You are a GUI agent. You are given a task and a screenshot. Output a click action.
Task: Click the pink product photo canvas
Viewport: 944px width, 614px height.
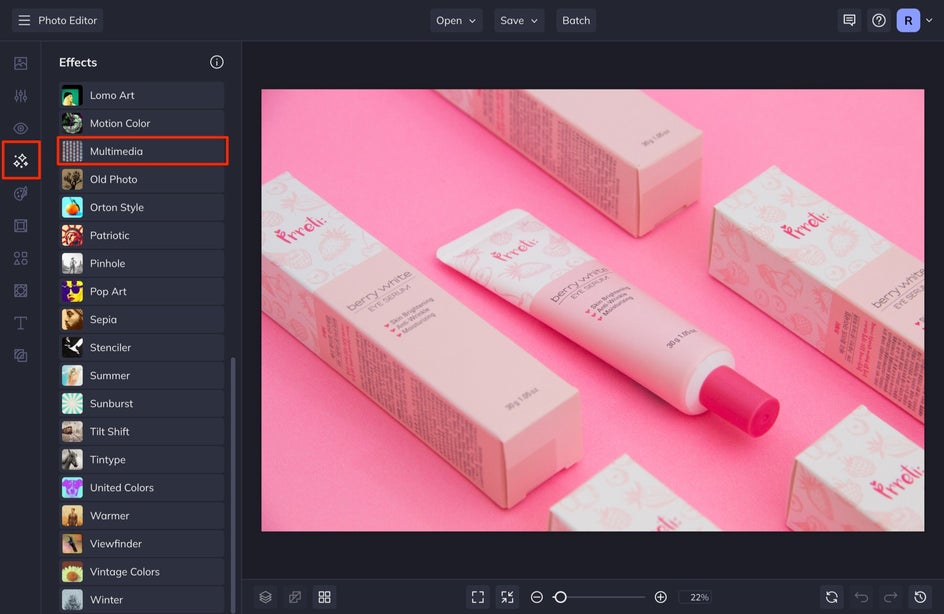[x=592, y=310]
